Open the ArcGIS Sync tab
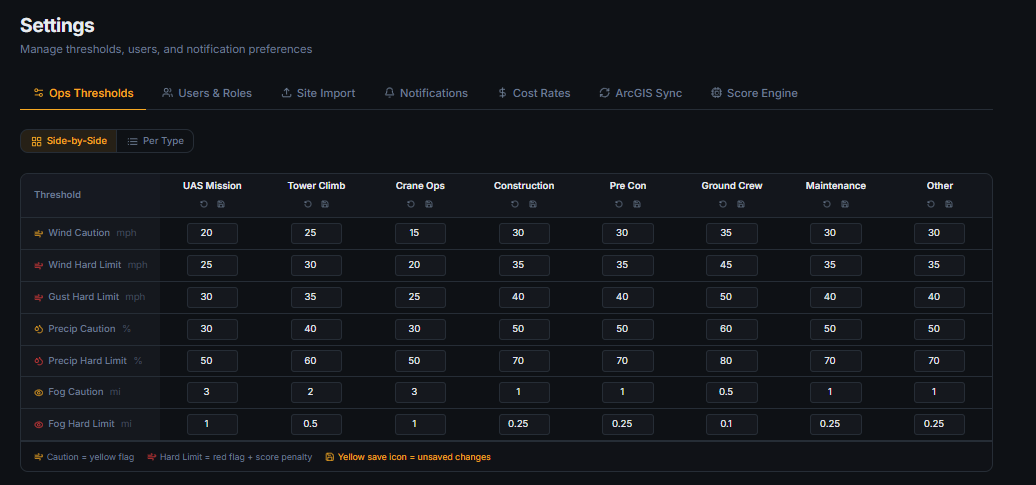Screen dimensions: 1036x485 (640, 93)
